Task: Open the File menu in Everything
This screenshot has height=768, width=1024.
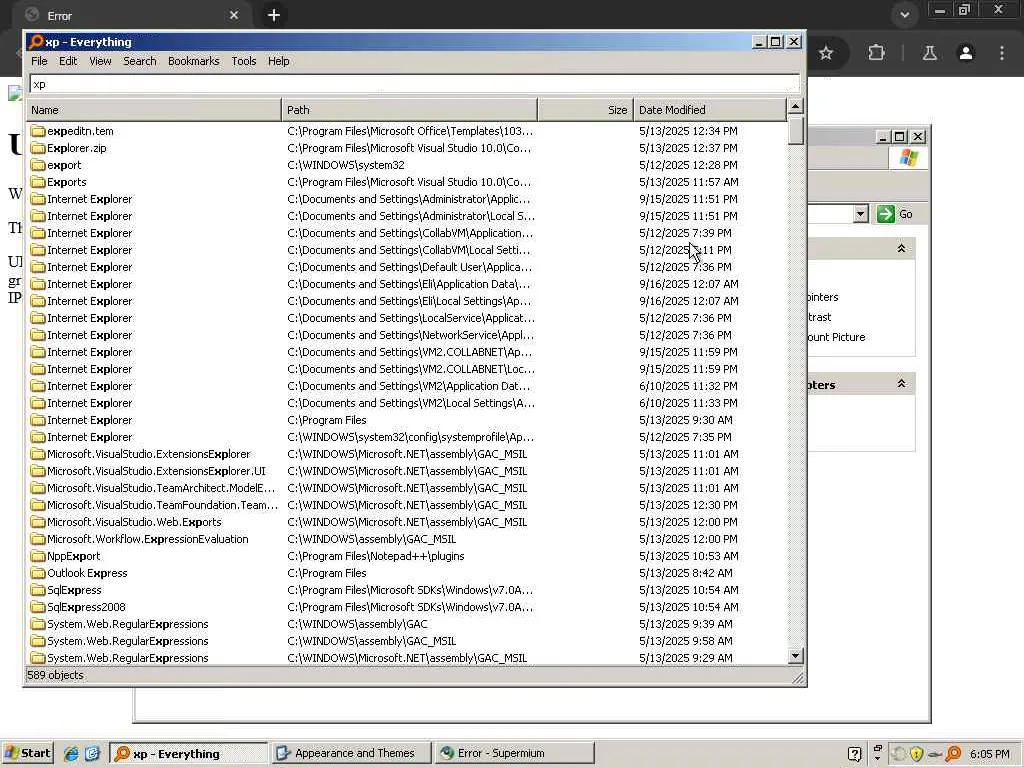Action: click(x=39, y=61)
